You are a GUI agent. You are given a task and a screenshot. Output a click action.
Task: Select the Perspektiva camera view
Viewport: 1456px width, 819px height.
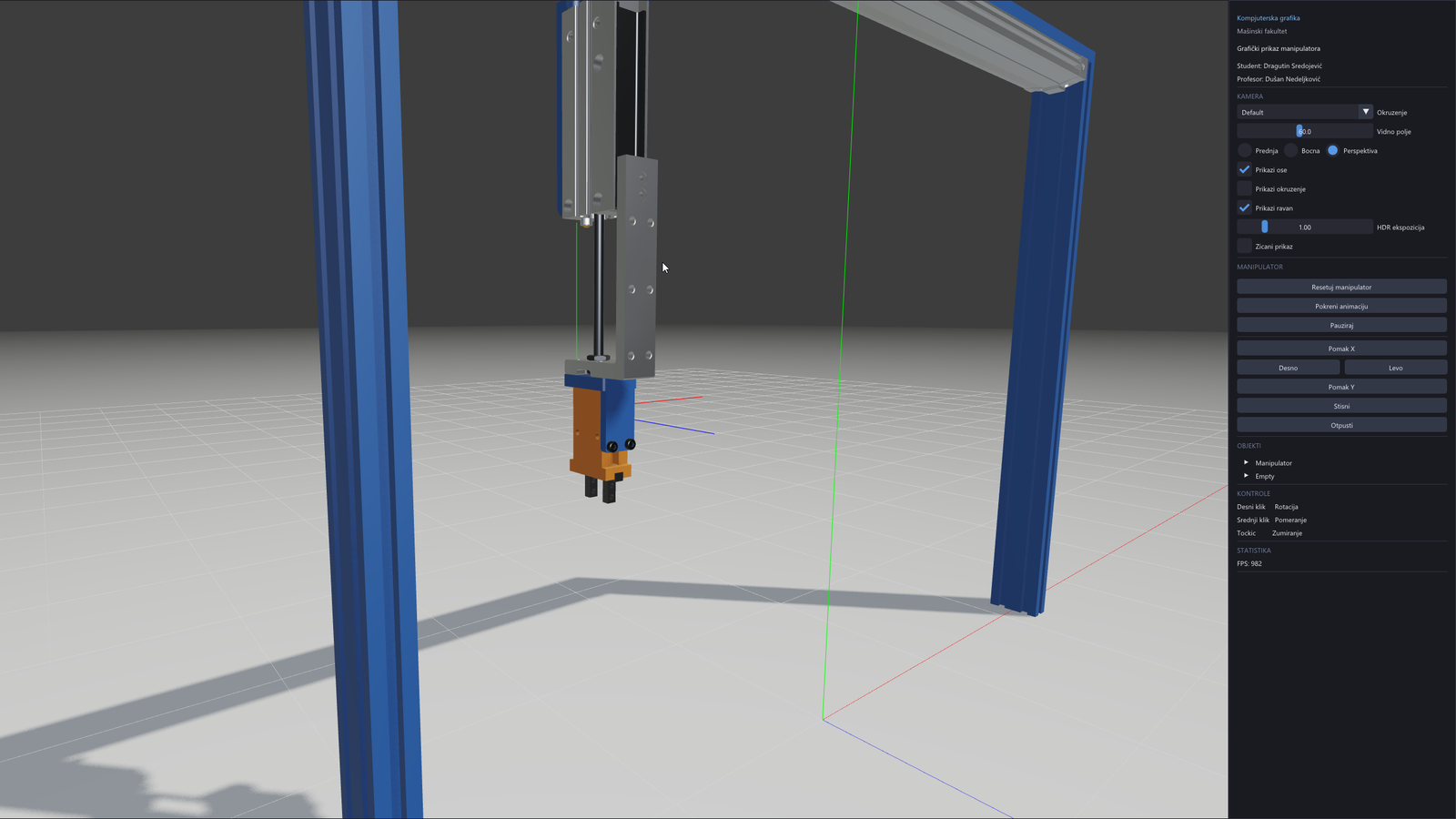click(1333, 150)
